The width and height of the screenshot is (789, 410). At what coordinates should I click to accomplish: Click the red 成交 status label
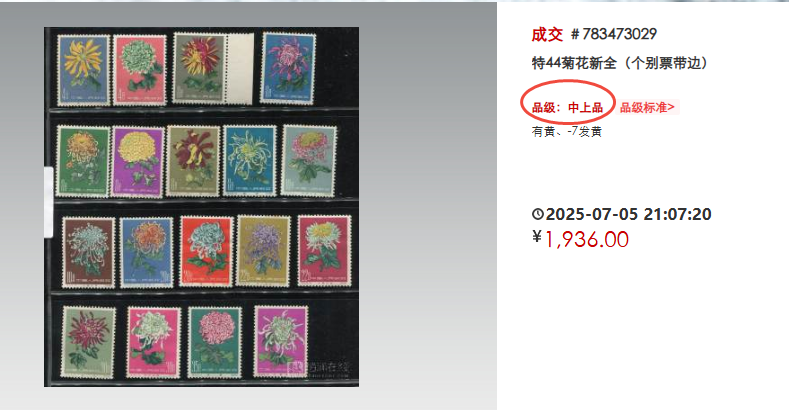[x=547, y=34]
